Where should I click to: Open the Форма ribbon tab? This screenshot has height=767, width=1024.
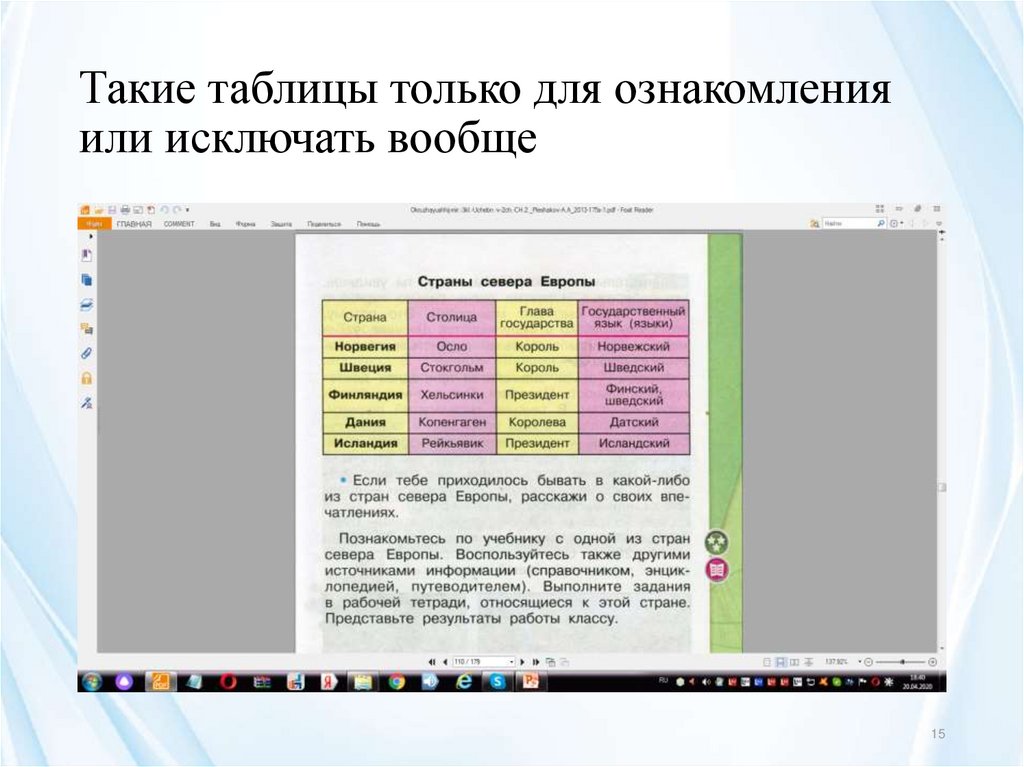coord(246,224)
